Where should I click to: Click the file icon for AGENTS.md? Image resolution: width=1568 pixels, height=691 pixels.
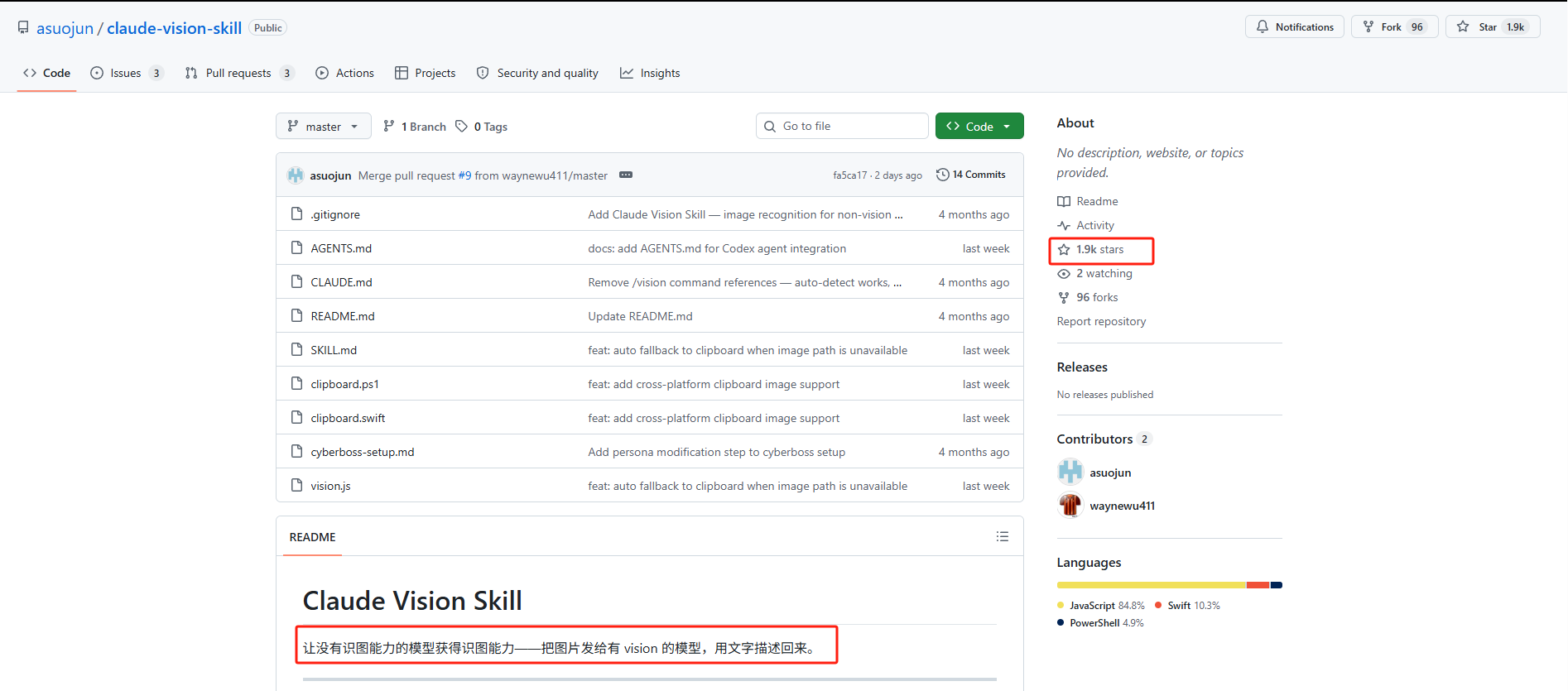296,248
